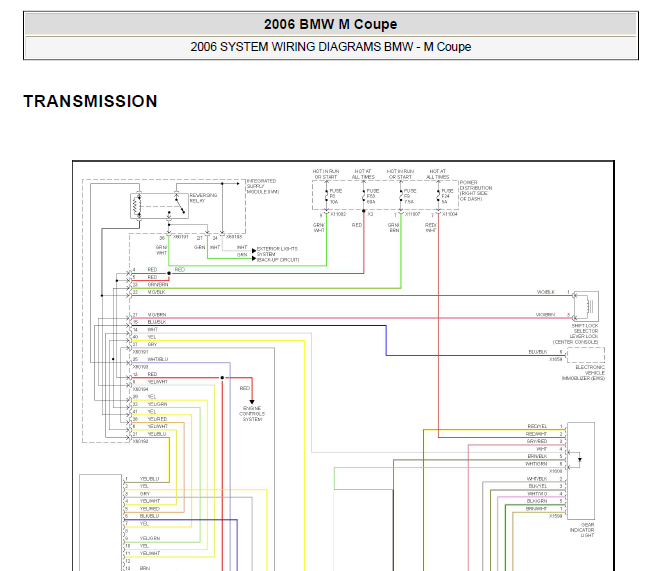This screenshot has height=571, width=660.
Task: Click the FUSE F24 5A label
Action: coord(447,197)
